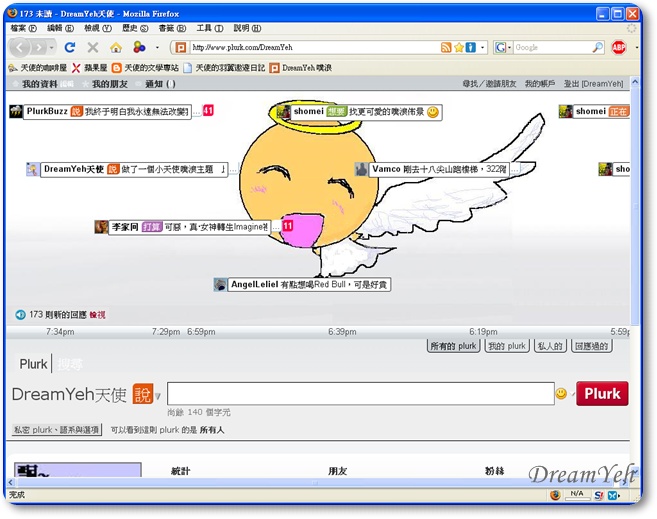Viewport: 657px width, 519px height.
Task: Open 我的資料 navigation link
Action: pos(39,84)
